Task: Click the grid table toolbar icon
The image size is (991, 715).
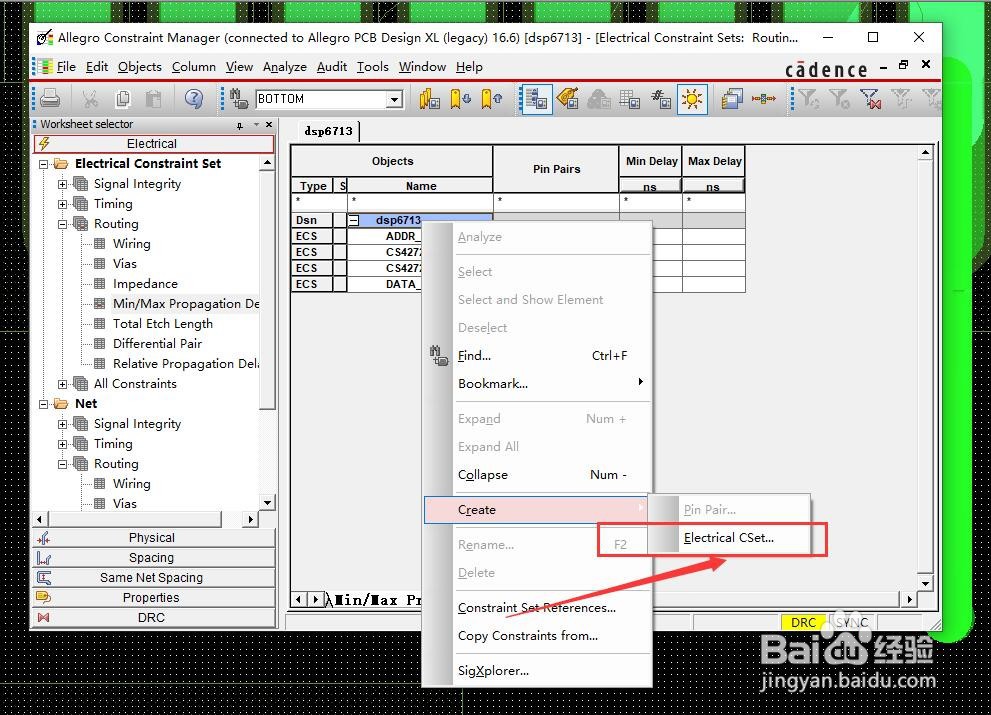Action: pyautogui.click(x=629, y=99)
